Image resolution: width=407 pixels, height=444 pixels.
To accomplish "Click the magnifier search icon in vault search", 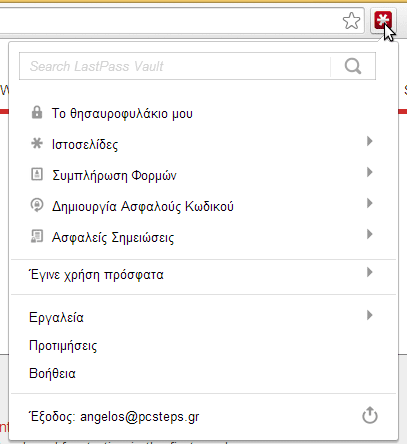I will pyautogui.click(x=353, y=66).
